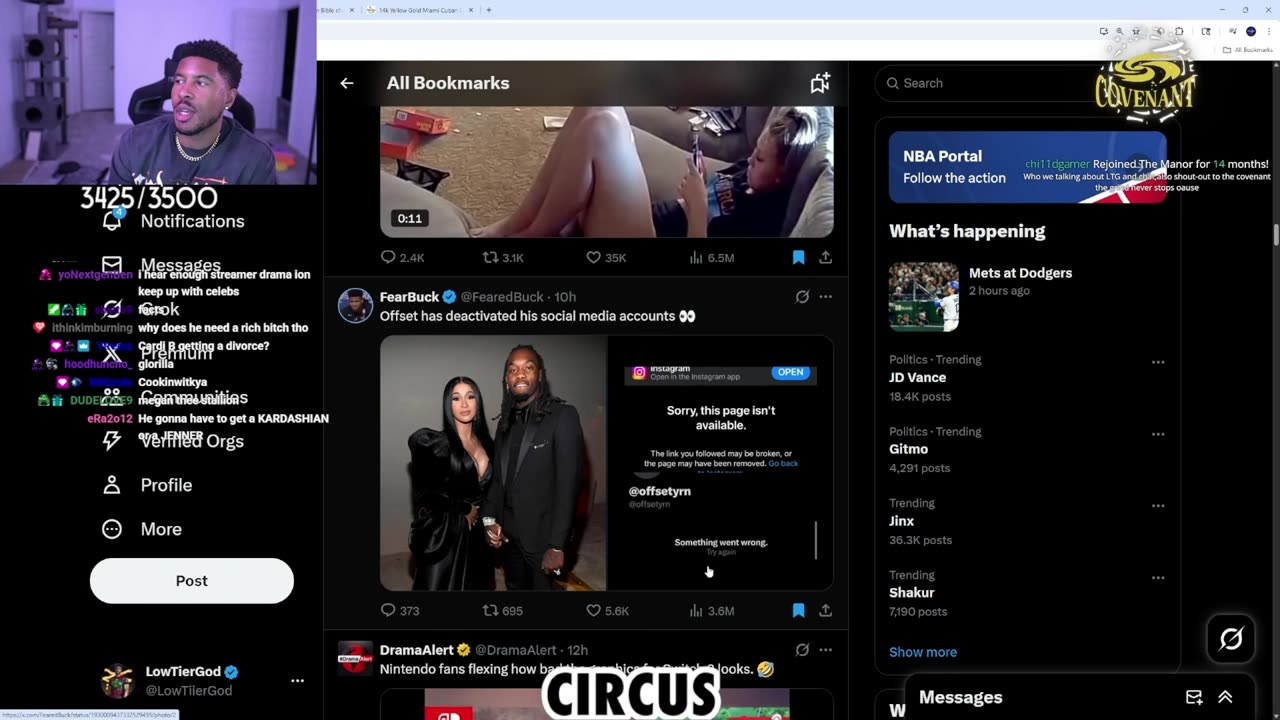Image resolution: width=1280 pixels, height=720 pixels.
Task: Open the three-dot menu beside LowTierGod
Action: [x=297, y=680]
